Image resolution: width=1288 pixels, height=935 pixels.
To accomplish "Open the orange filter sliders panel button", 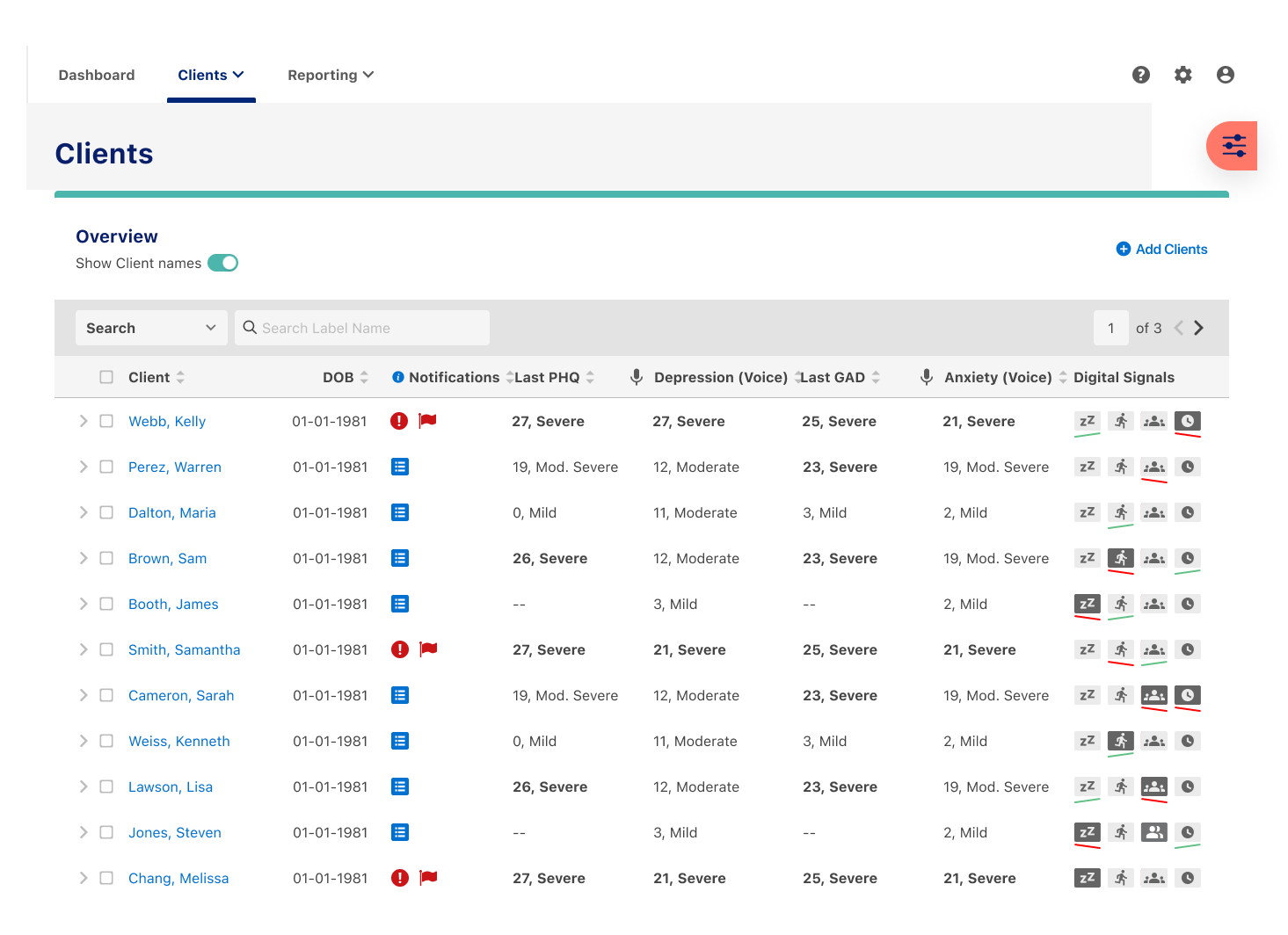I will click(x=1233, y=146).
